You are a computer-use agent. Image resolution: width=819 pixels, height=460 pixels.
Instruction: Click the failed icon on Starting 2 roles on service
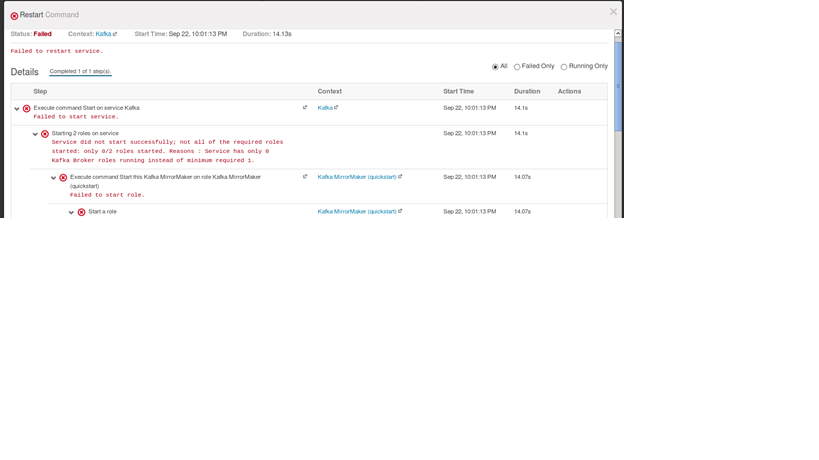[x=45, y=134]
